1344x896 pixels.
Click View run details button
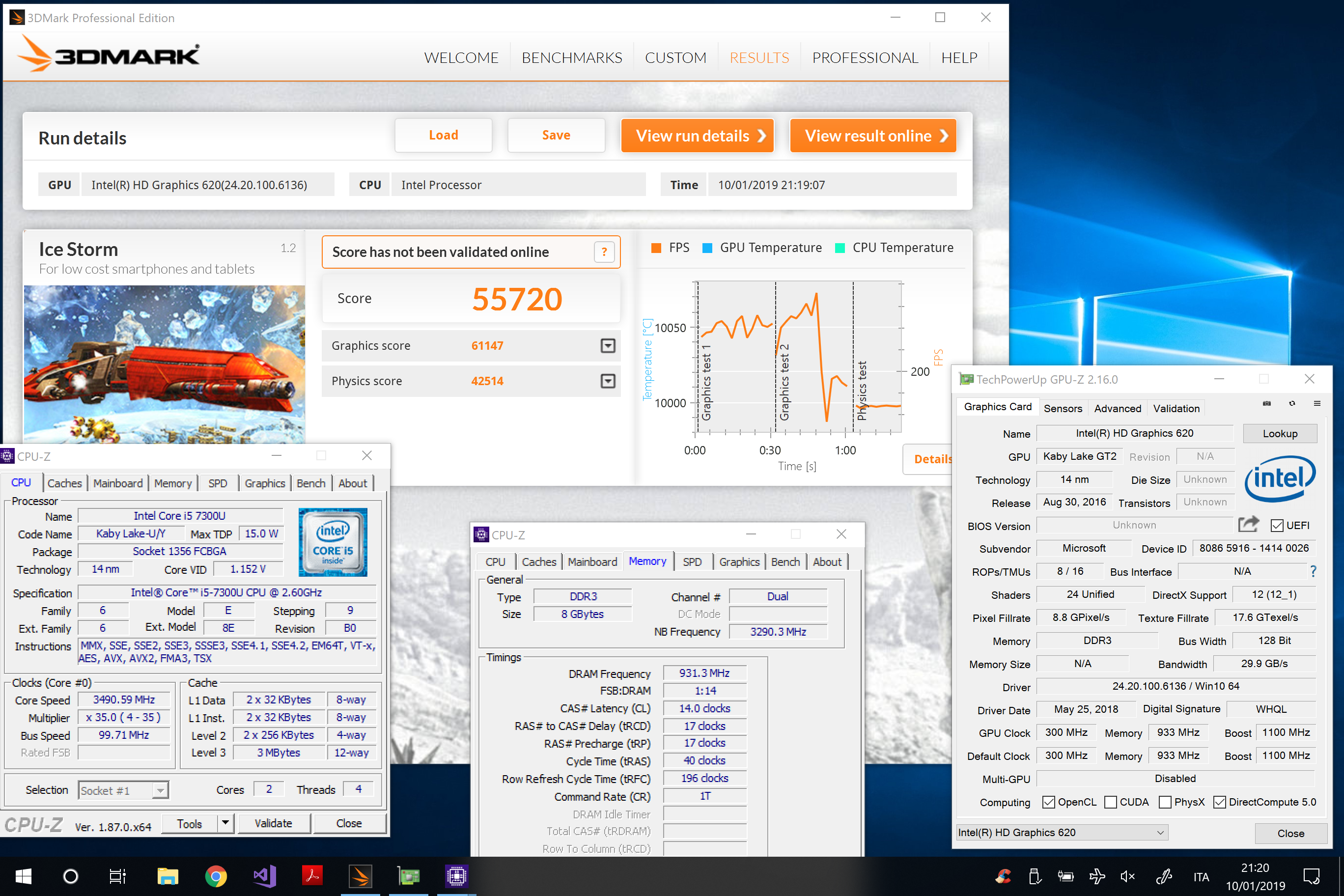[x=697, y=136]
